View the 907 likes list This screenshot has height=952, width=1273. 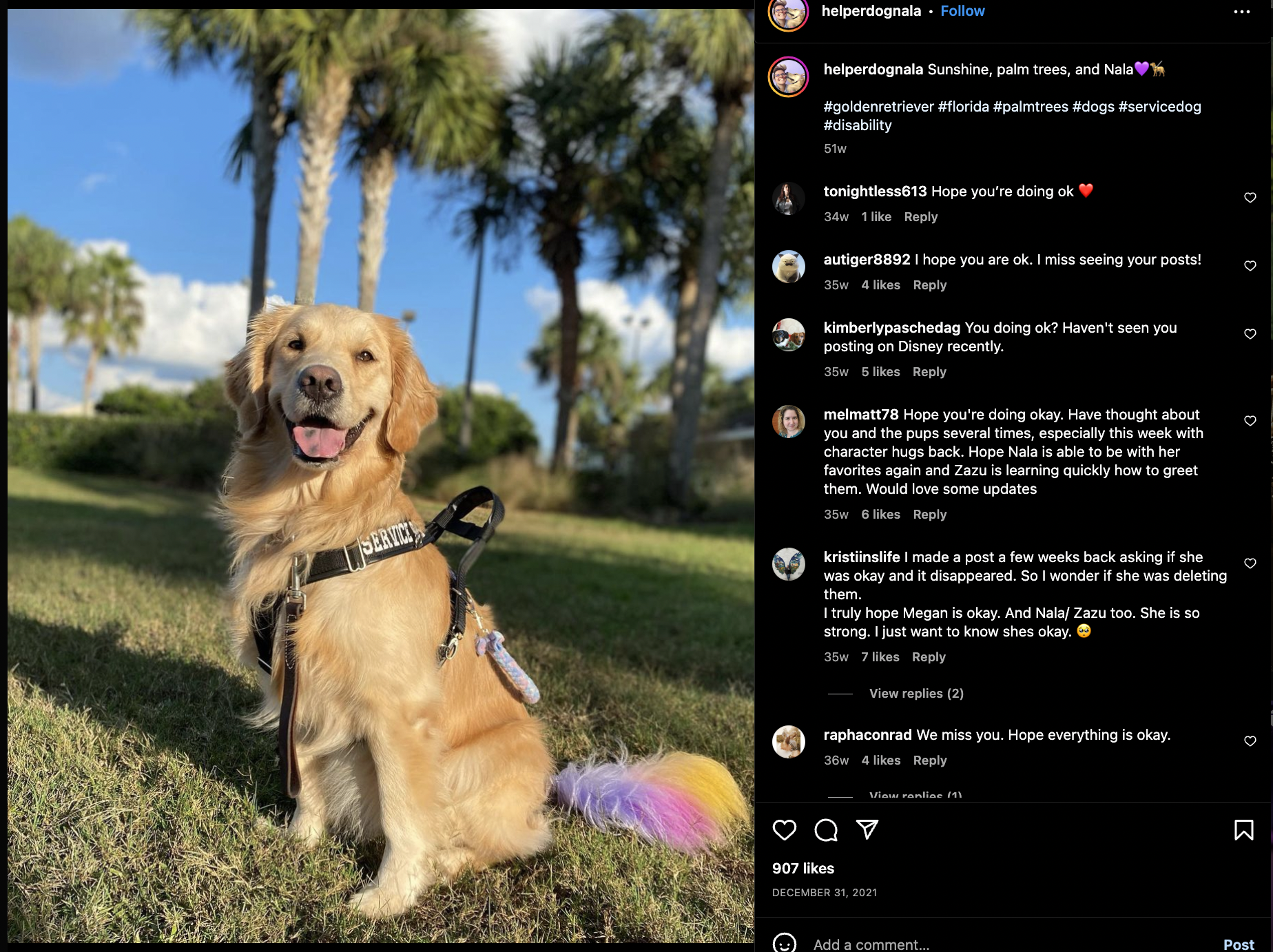(x=803, y=869)
